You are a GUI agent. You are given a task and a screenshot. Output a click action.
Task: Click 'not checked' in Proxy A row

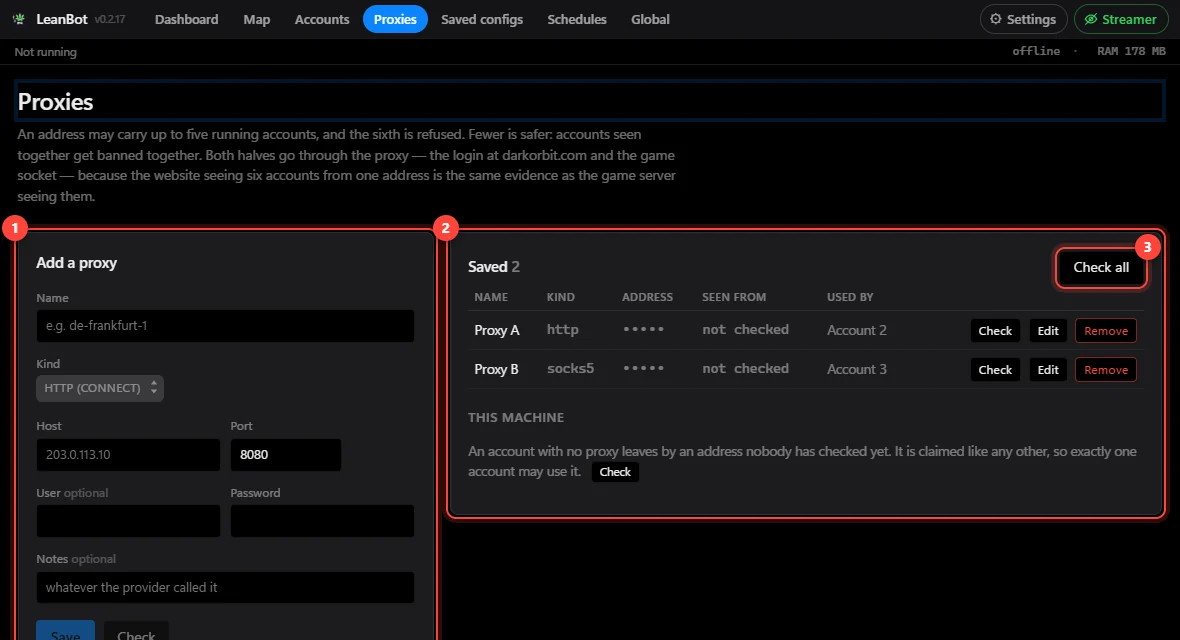[745, 330]
